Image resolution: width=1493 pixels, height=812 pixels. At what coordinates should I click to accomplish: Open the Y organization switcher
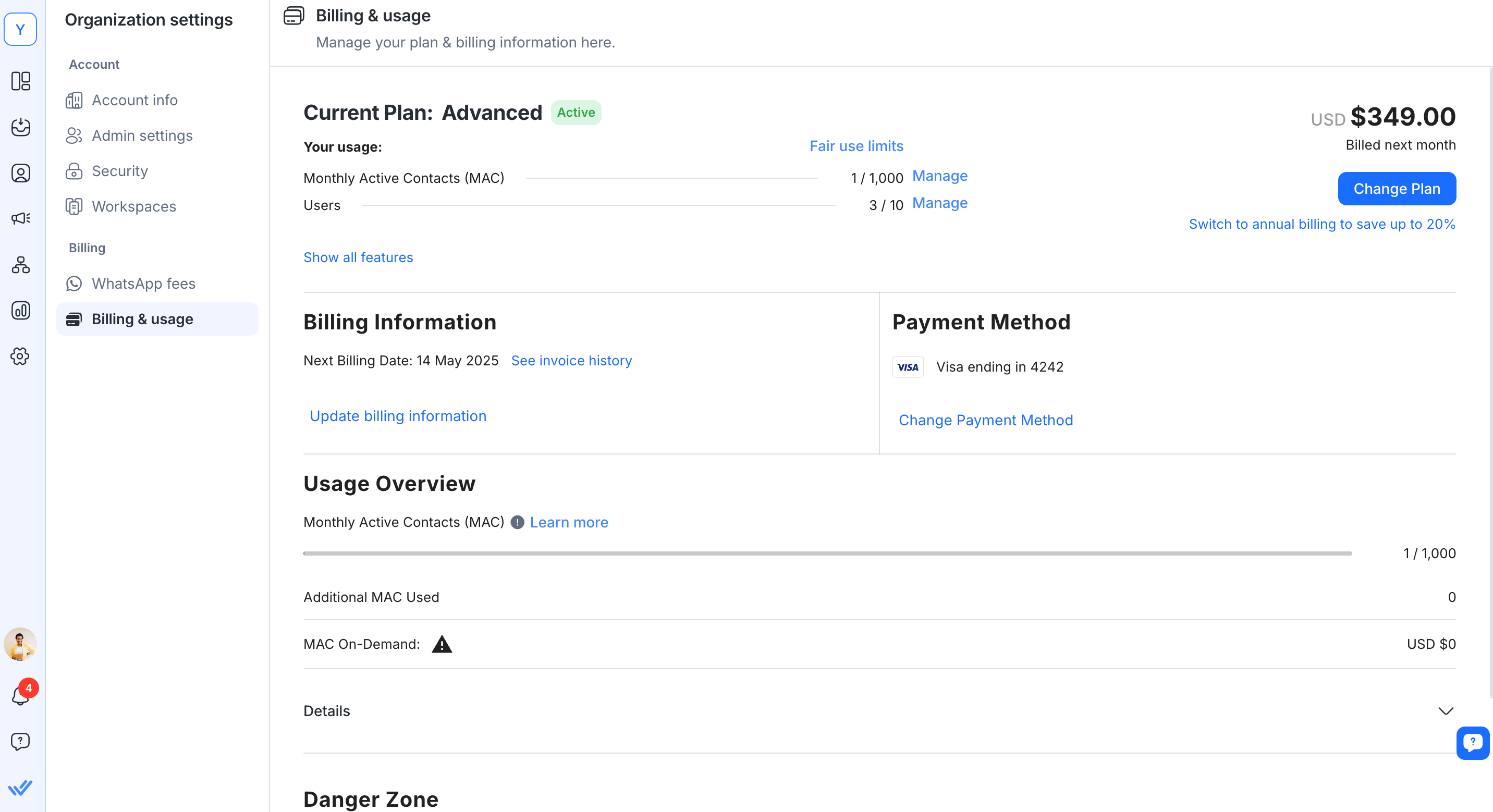(x=21, y=29)
